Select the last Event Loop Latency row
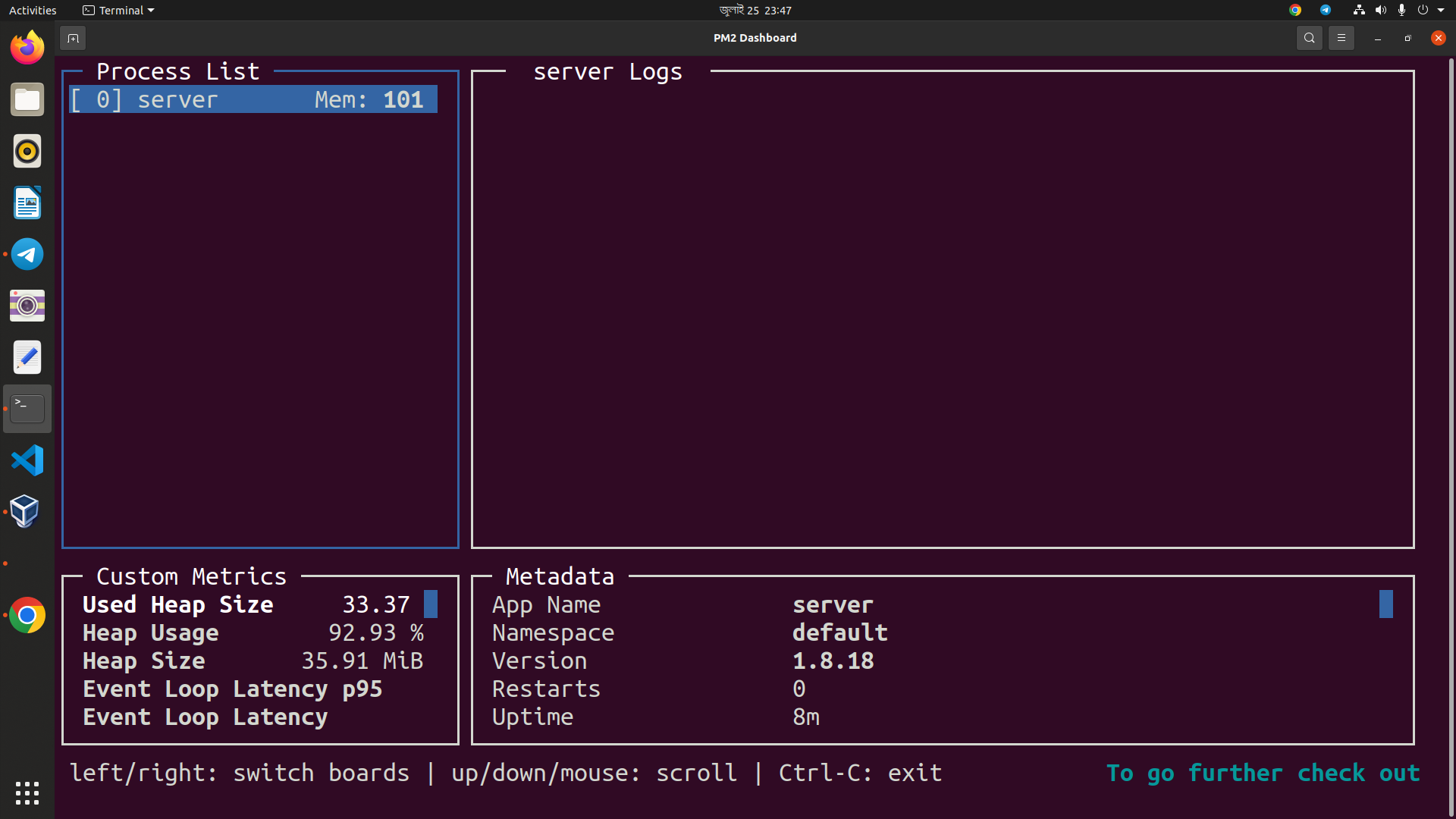 coord(206,717)
